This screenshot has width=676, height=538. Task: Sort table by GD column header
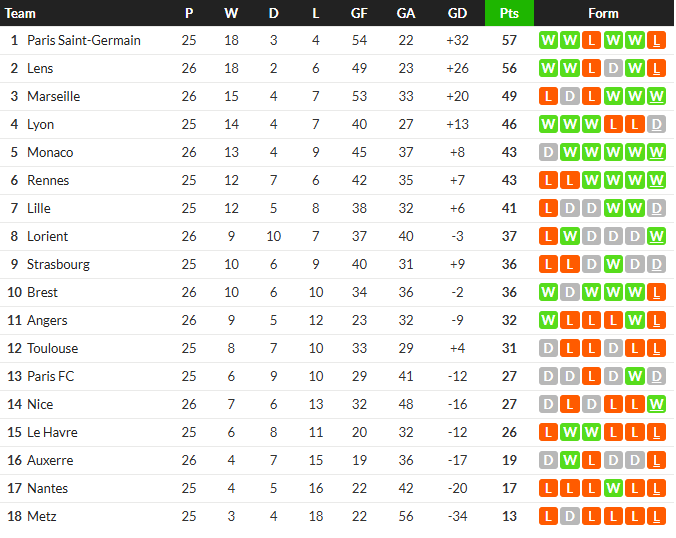tap(457, 13)
